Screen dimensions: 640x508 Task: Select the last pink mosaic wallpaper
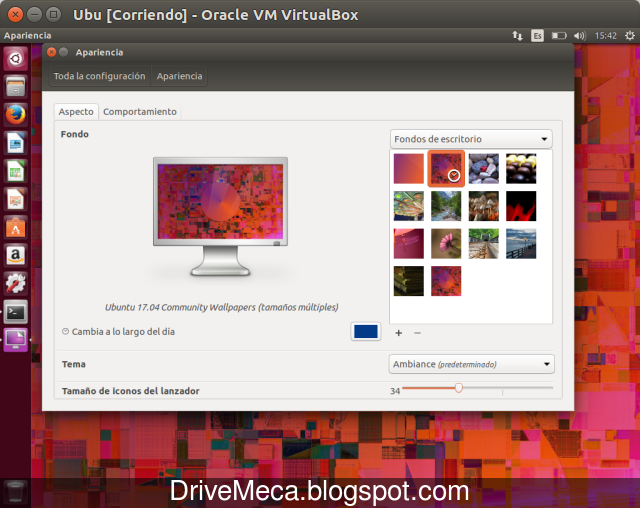446,281
